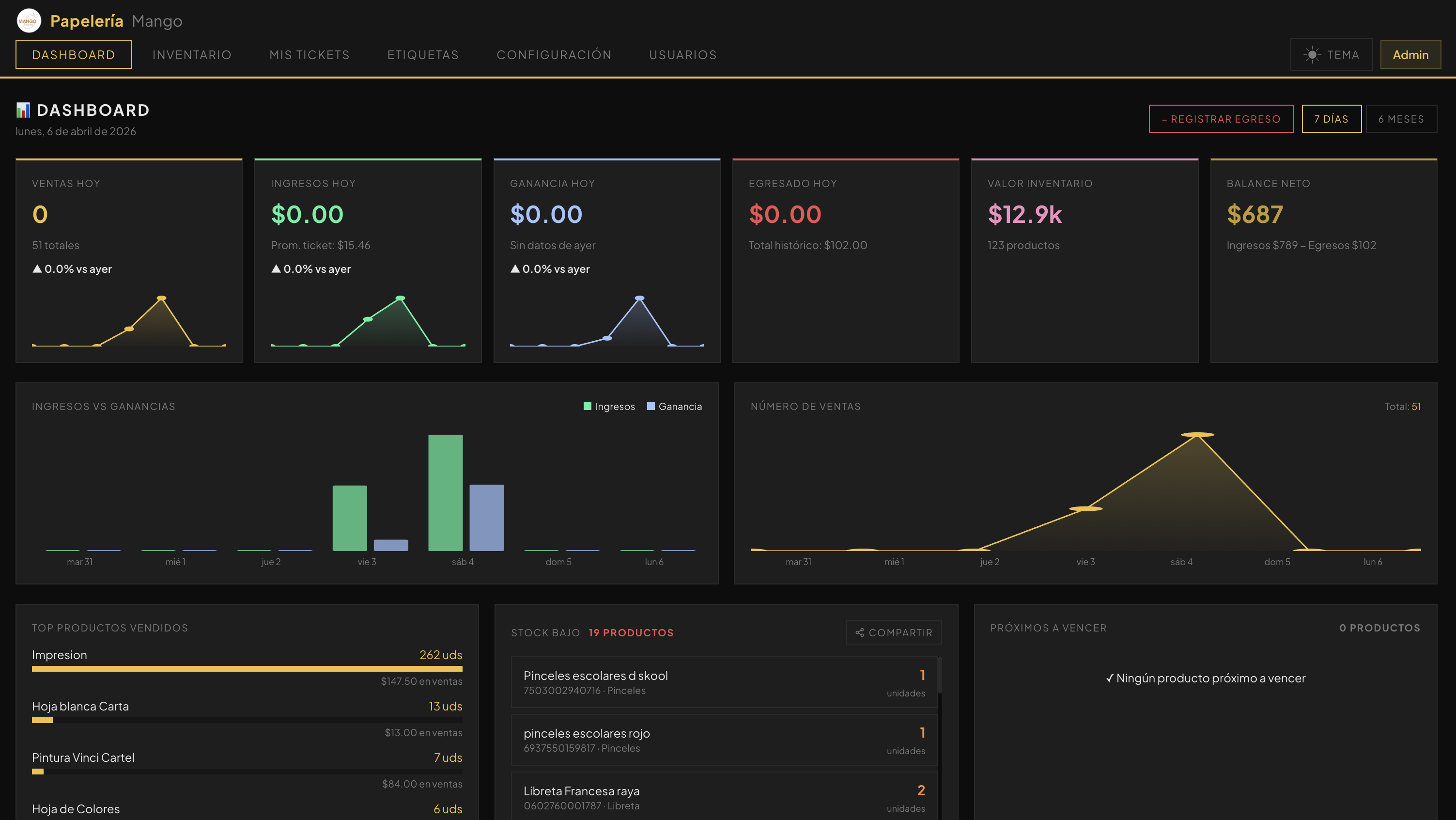Open the Etiquetas section
Viewport: 1456px width, 820px height.
423,55
